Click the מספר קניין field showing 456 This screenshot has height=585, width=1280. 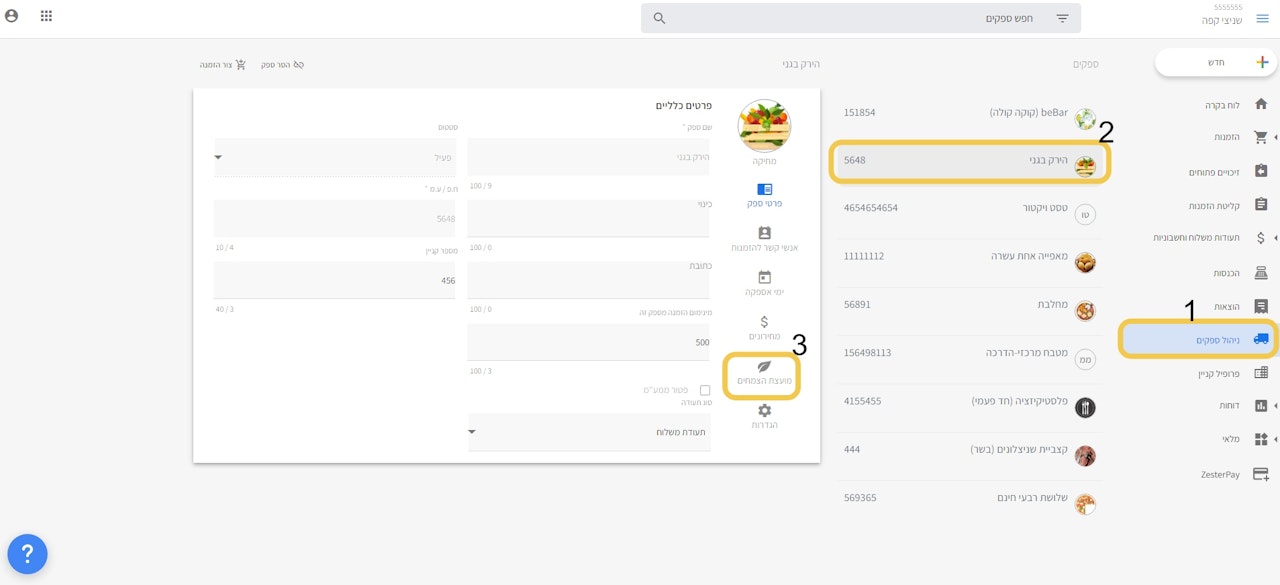tap(335, 280)
